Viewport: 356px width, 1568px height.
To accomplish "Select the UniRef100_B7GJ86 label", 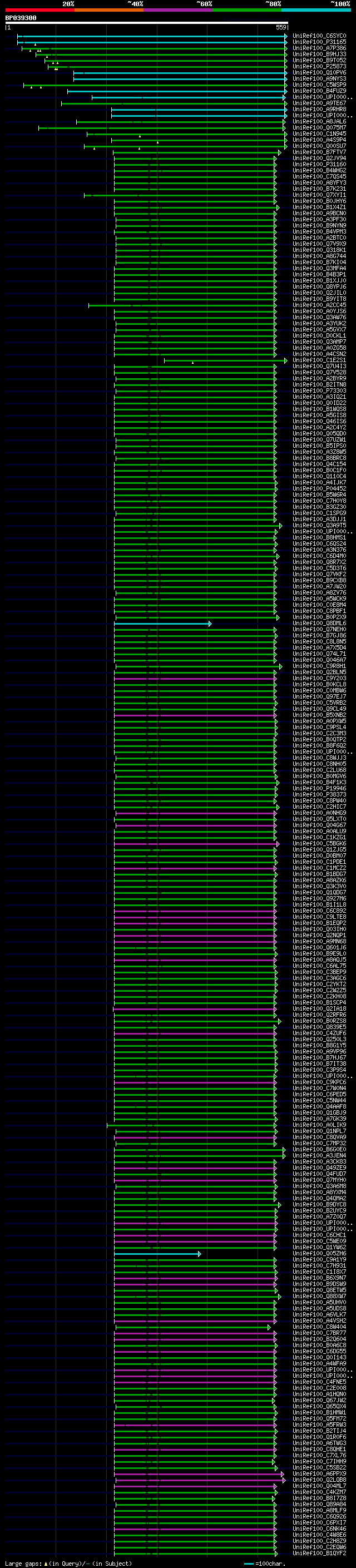I will point(319,635).
